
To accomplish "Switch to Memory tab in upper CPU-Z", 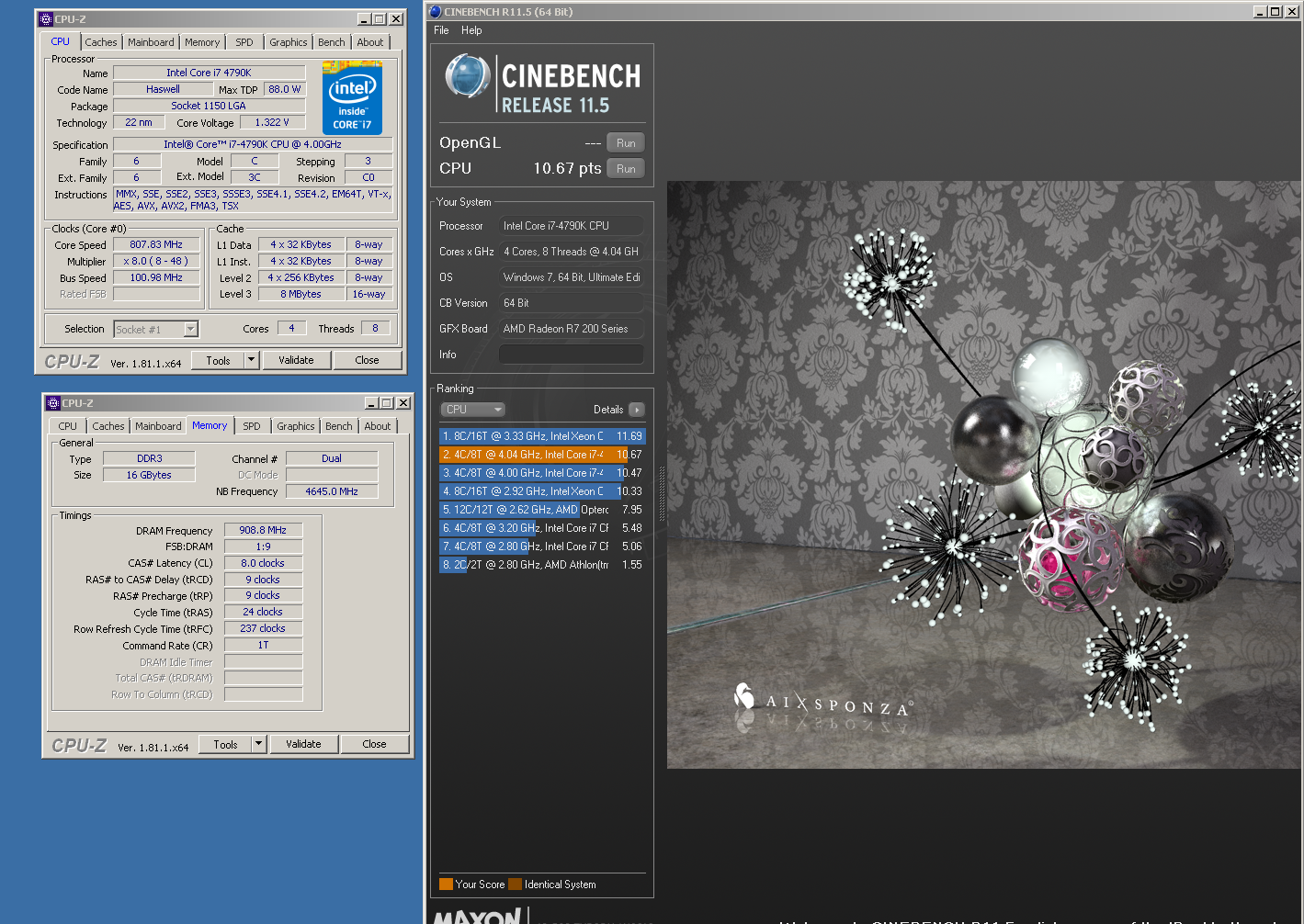I will (202, 42).
